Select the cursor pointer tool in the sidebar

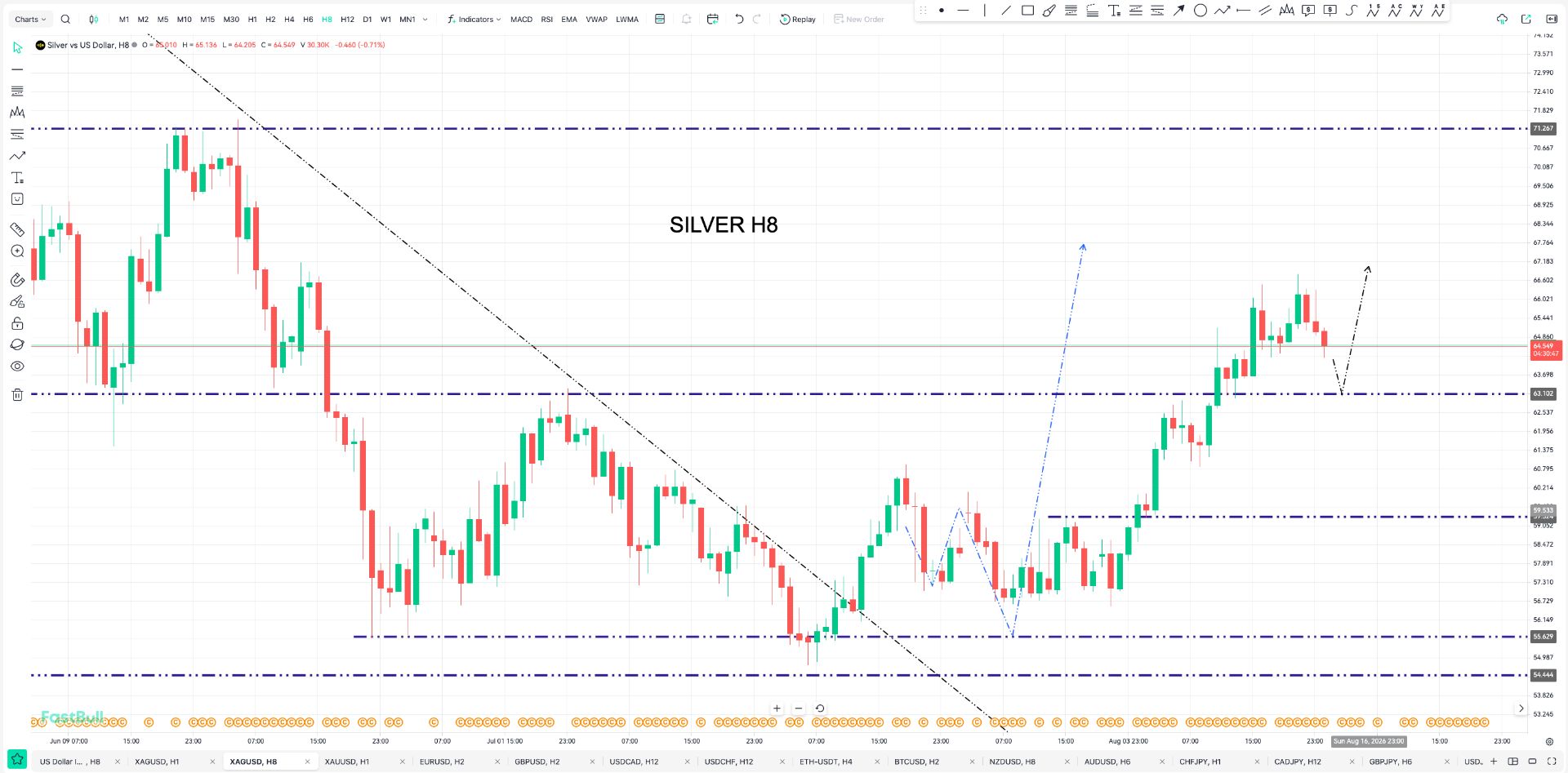(x=17, y=48)
